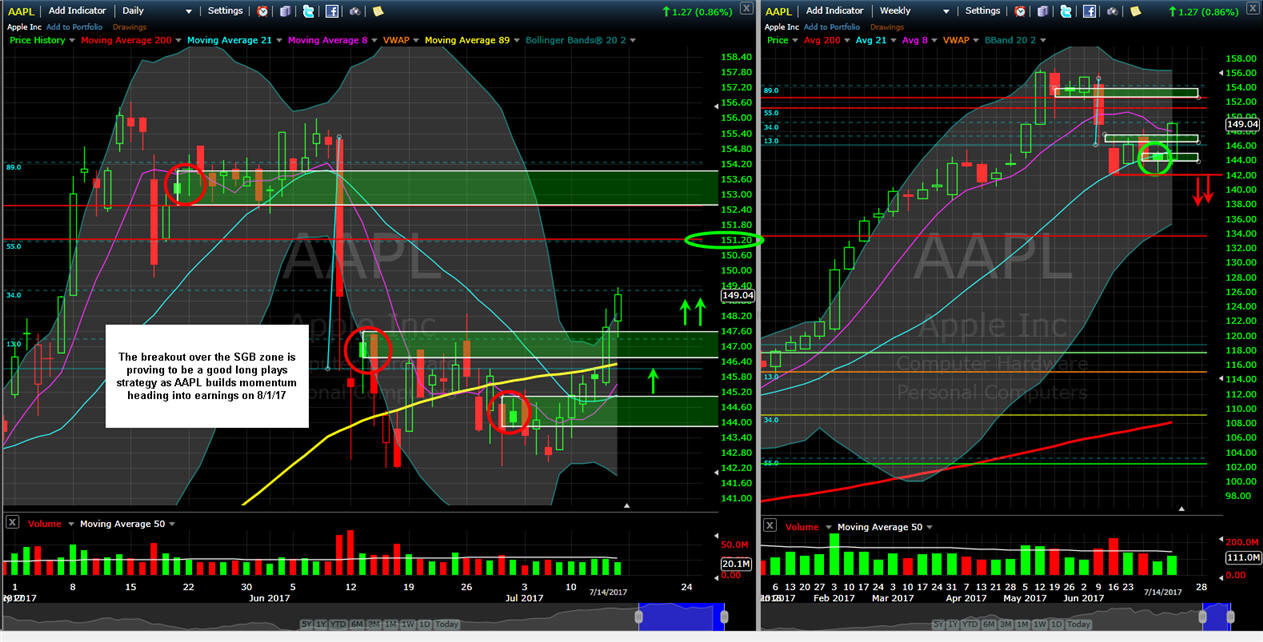Viewport: 1263px width, 642px height.
Task: Expand Moving Average 8 options in Daily chart
Action: [x=373, y=41]
